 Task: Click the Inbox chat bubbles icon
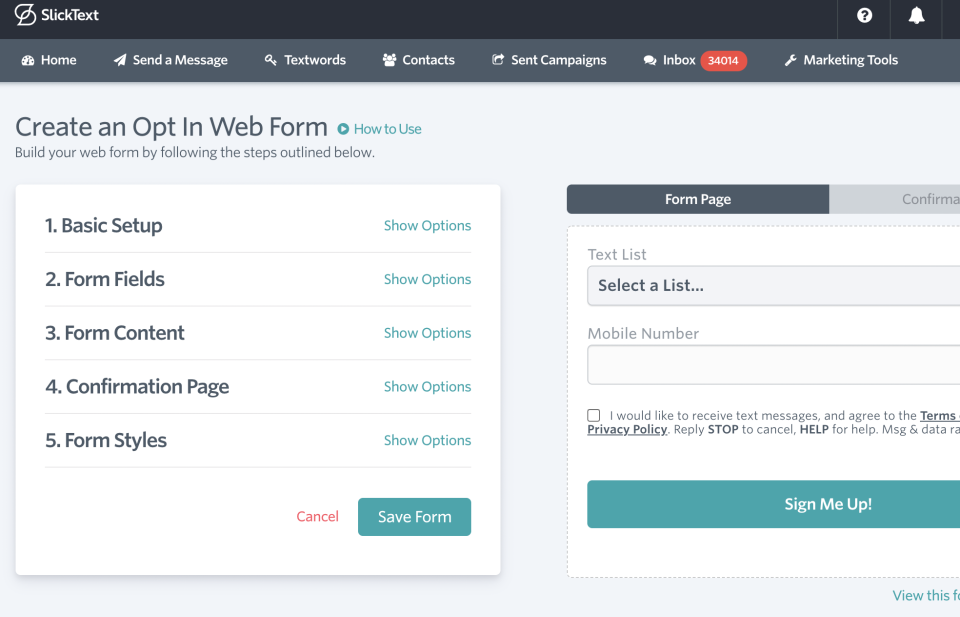coord(650,60)
